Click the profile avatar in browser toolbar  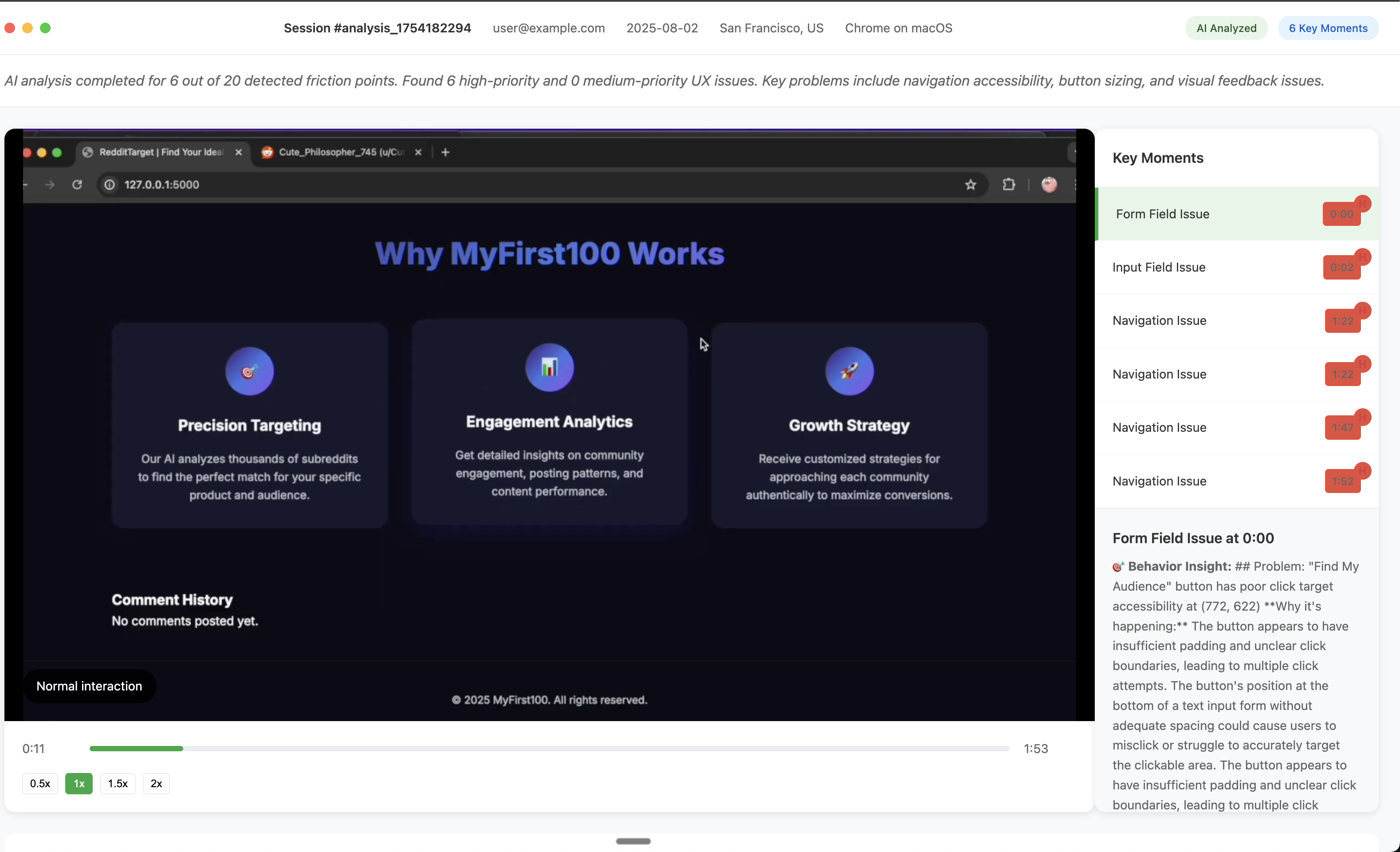[x=1049, y=184]
